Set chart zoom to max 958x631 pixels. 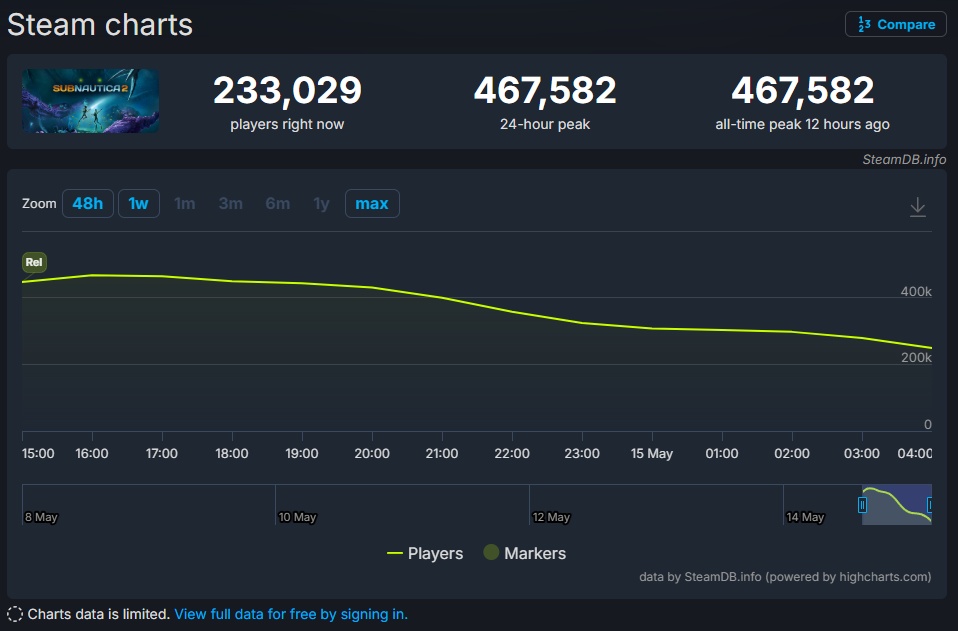point(372,203)
